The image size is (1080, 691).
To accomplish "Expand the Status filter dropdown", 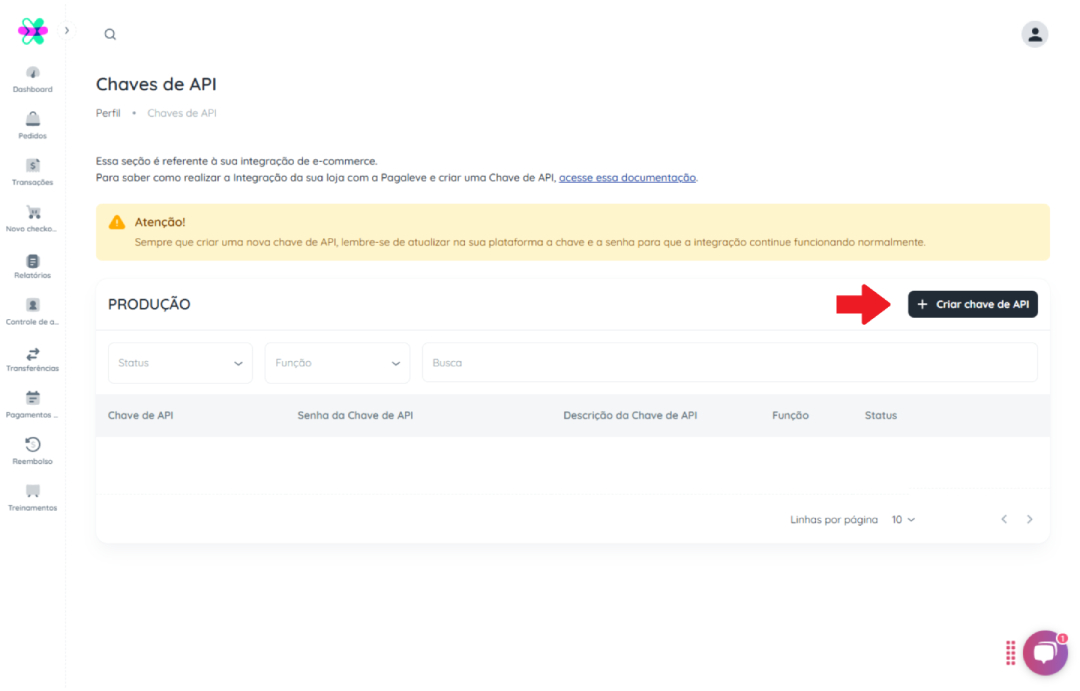I will (180, 363).
